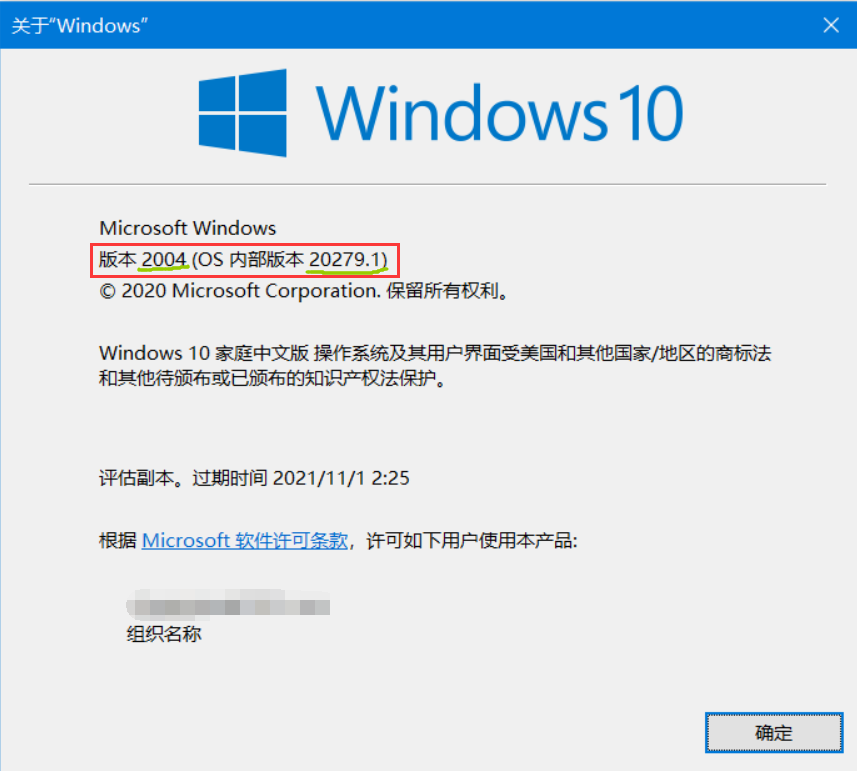Image resolution: width=857 pixels, height=771 pixels.
Task: Click the 版本 label in the red box
Action: pos(118,259)
